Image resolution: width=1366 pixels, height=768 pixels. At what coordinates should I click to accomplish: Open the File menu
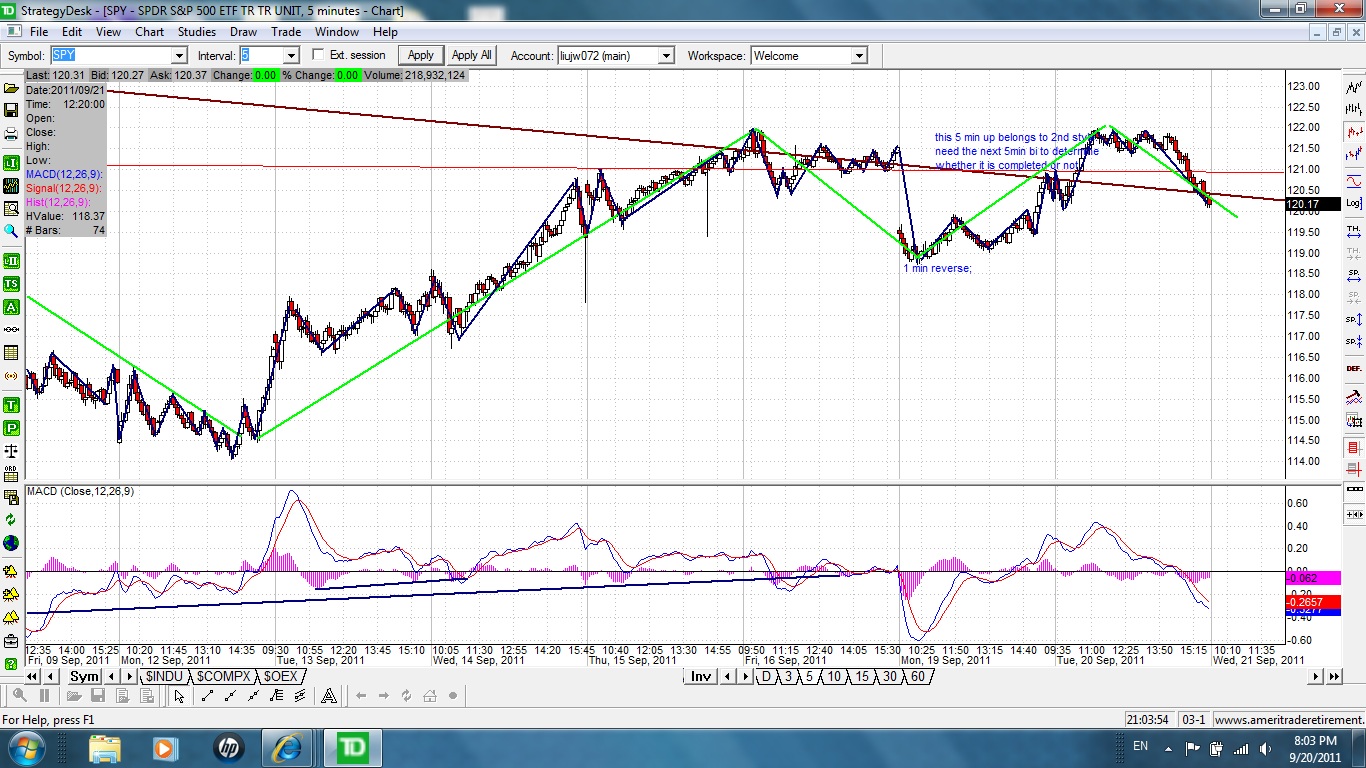coord(39,32)
